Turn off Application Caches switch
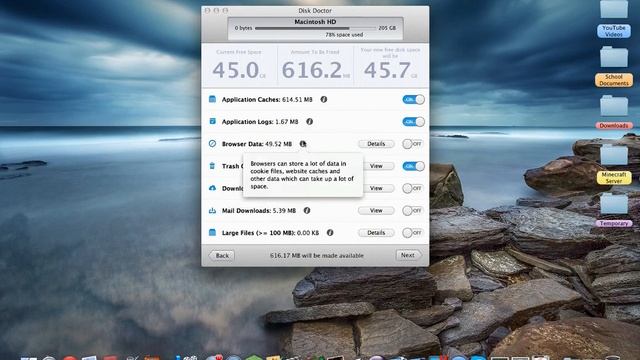The image size is (640, 360). (x=413, y=100)
